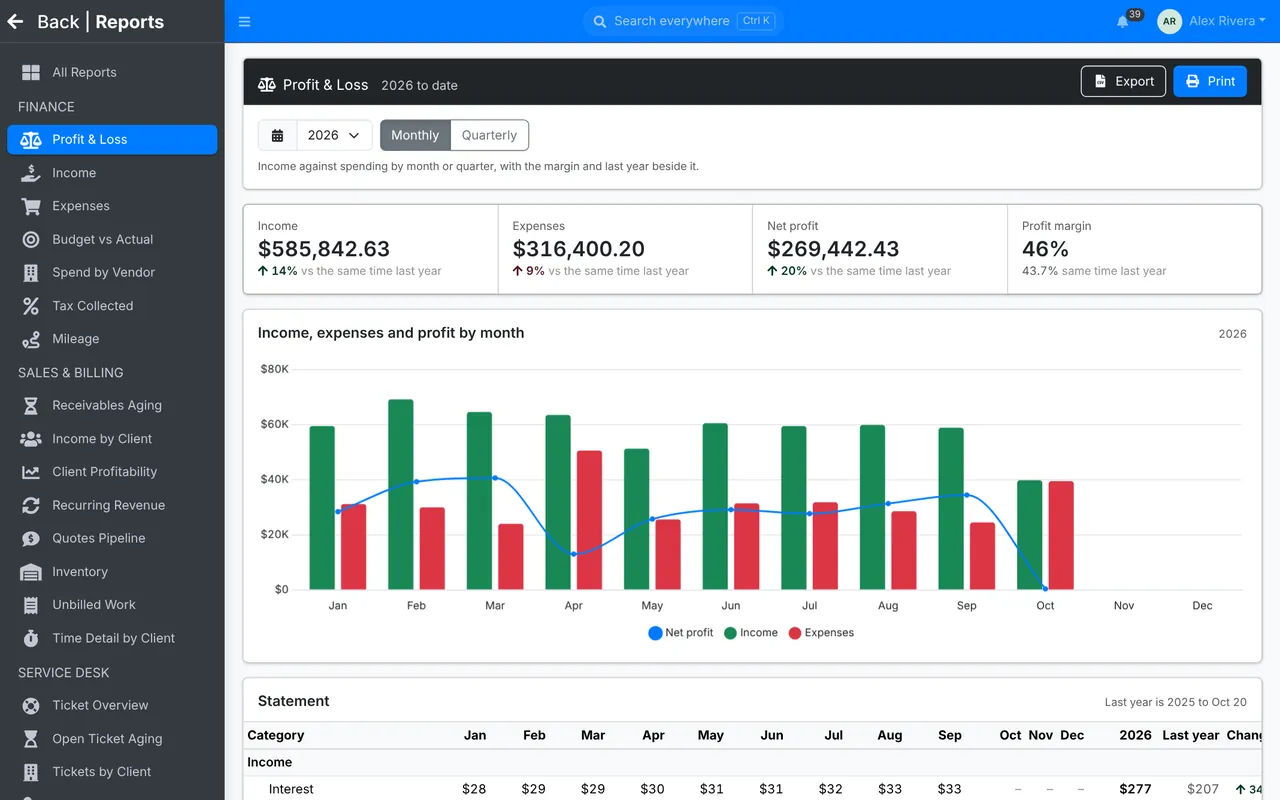Screen dimensions: 1280x800
Task: Click the Budget vs Actual target icon
Action: (x=31, y=239)
